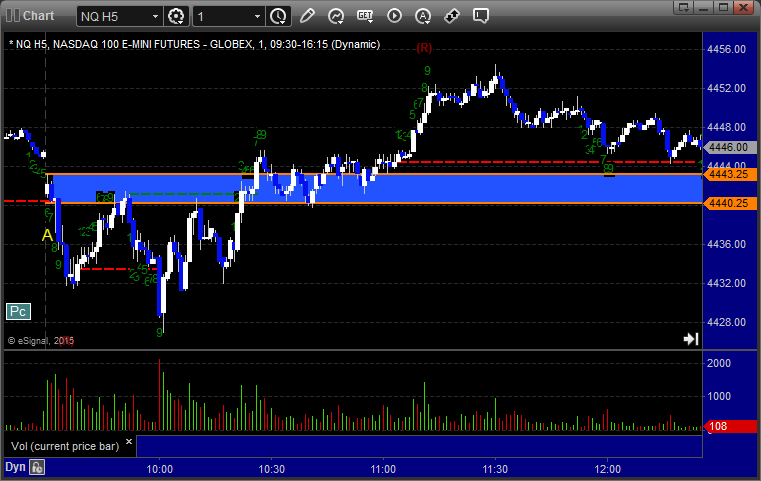Open the studies chart icon menu
The image size is (761, 481).
[336, 16]
